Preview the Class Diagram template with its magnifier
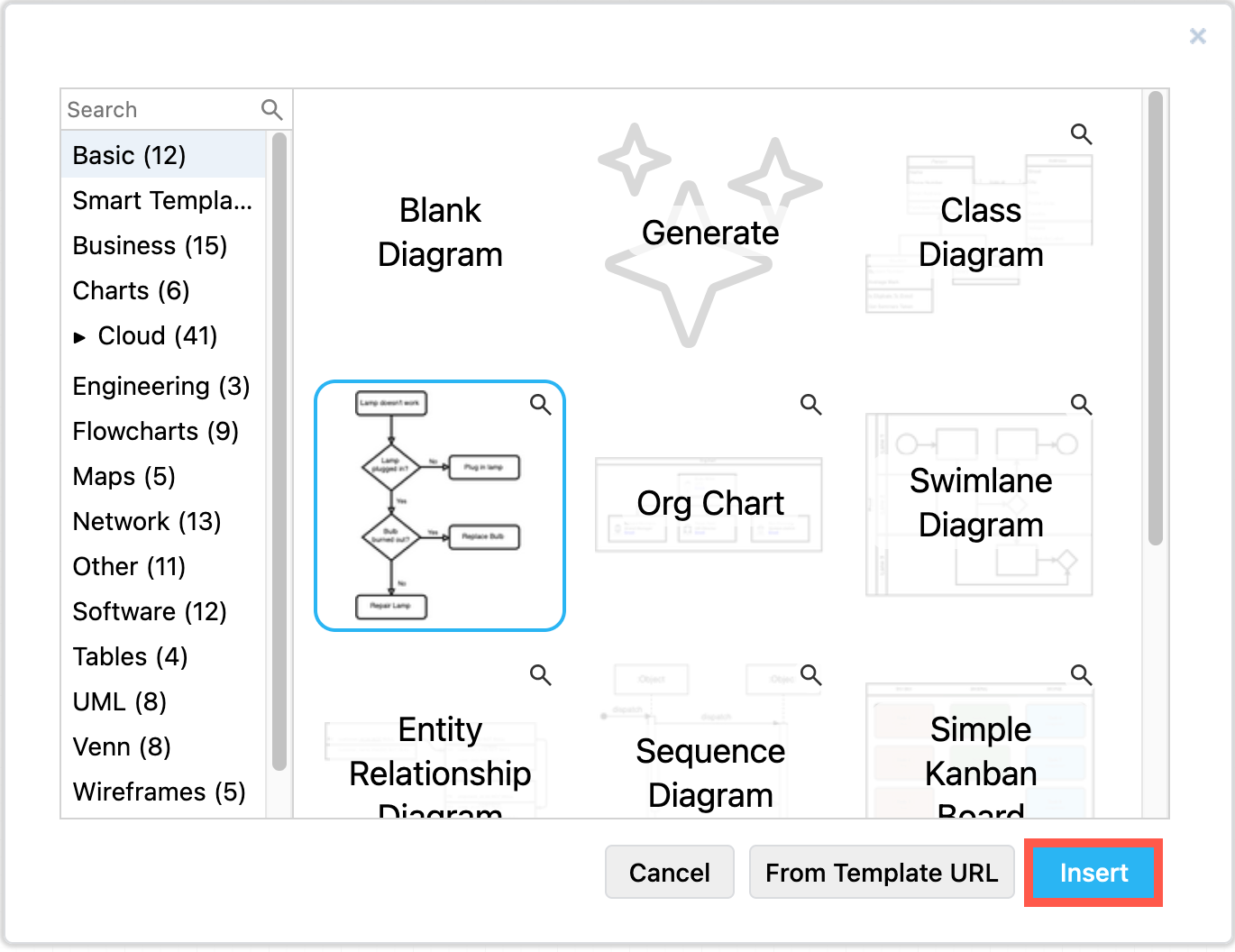The image size is (1235, 952). 1081,133
